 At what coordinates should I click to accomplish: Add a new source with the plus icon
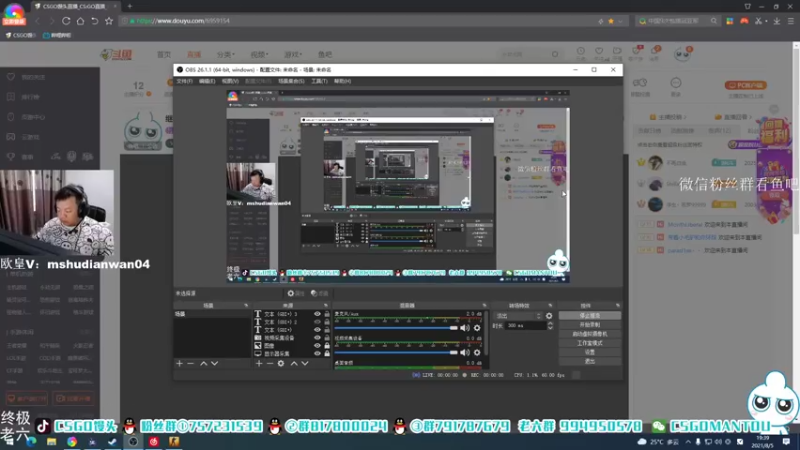coord(259,363)
